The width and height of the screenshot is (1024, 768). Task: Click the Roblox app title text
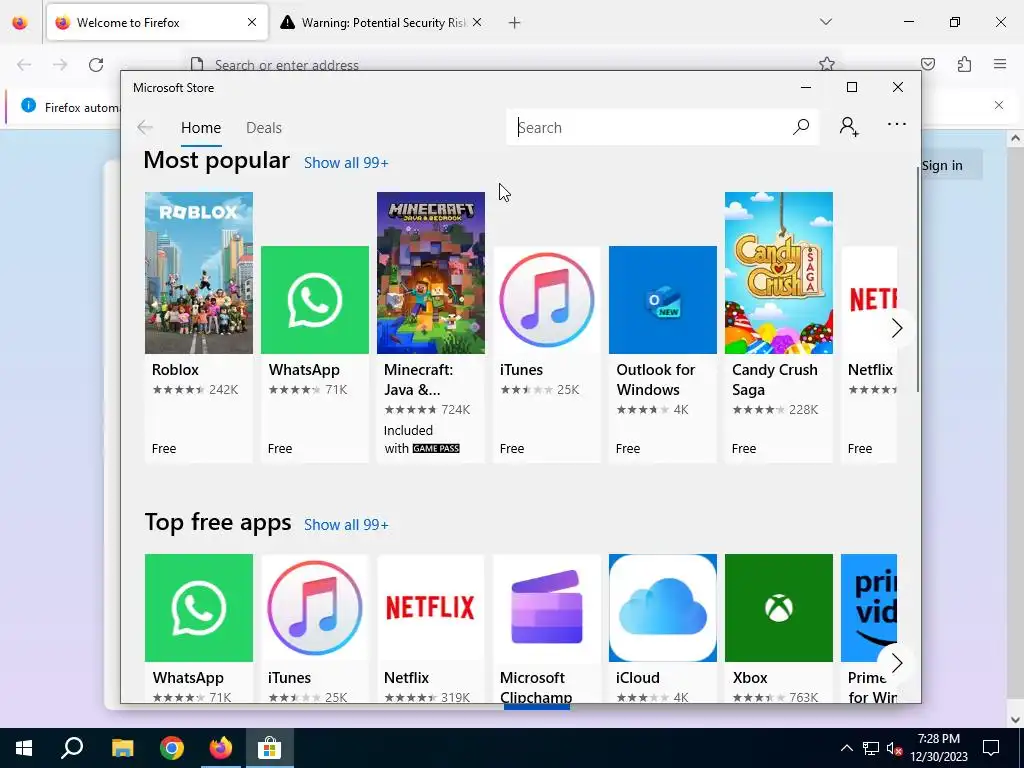175,370
